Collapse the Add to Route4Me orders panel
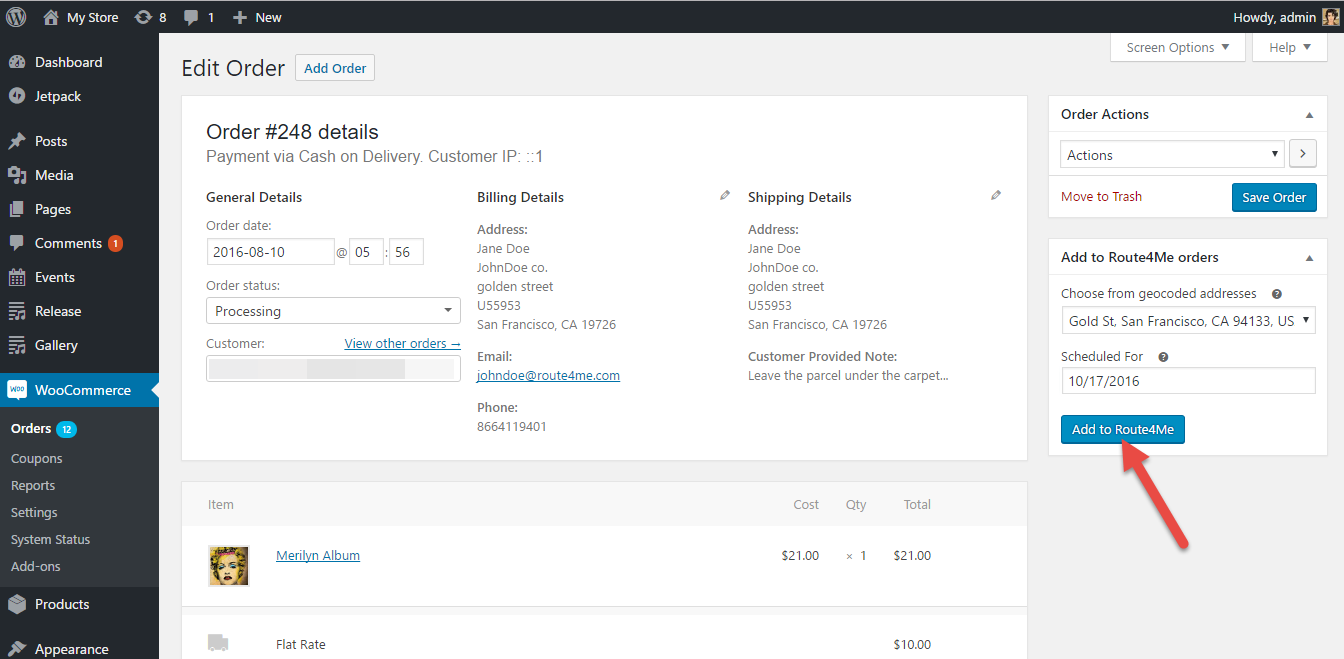The width and height of the screenshot is (1344, 659). click(1309, 258)
